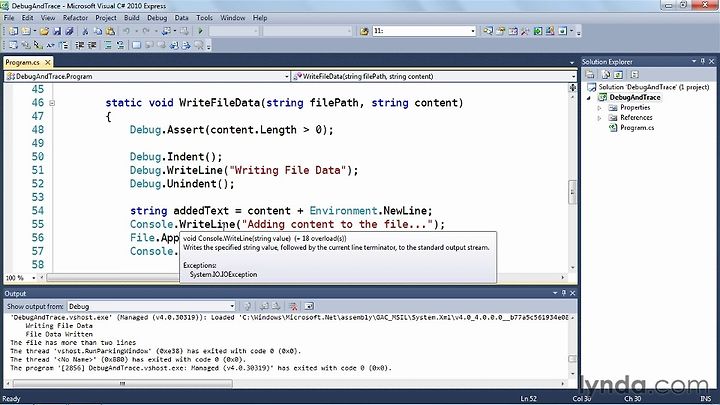This screenshot has height=405, width=720.
Task: Click the Increase Indent icon
Action: [92, 45]
